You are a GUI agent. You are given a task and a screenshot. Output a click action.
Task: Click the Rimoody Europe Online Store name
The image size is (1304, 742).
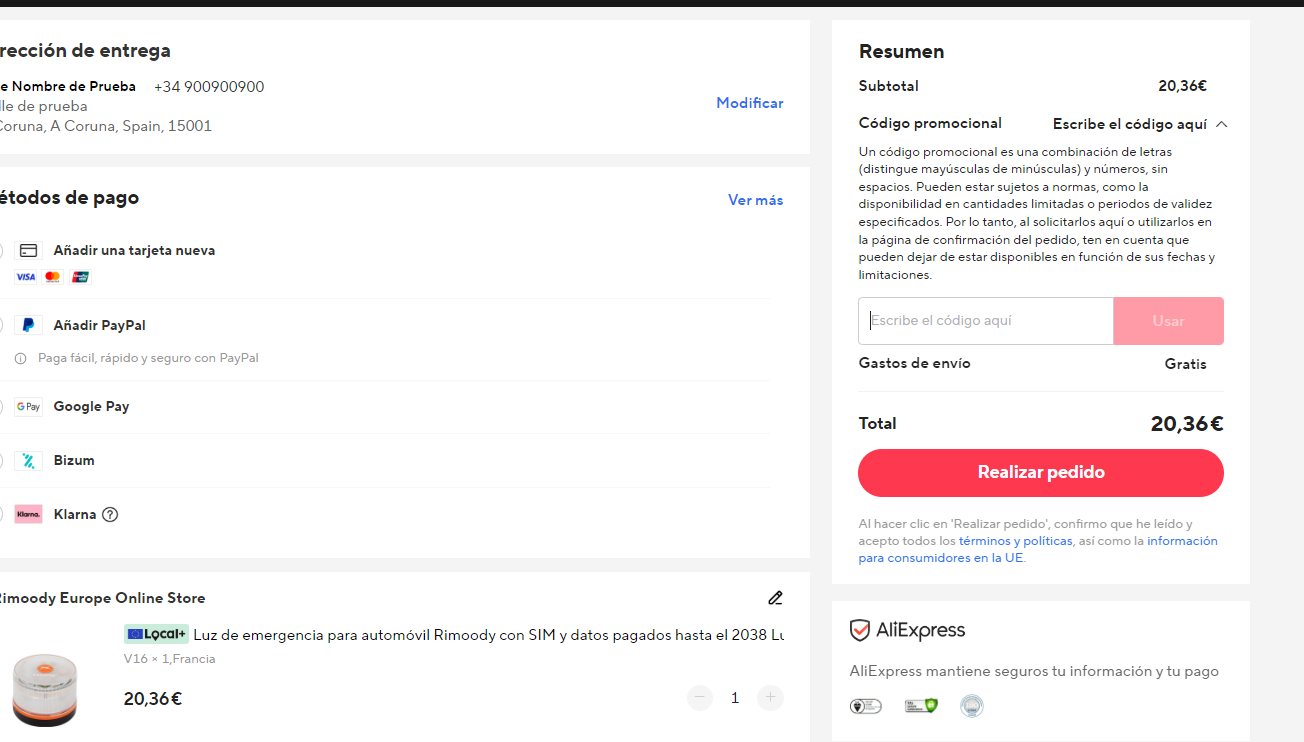pyautogui.click(x=101, y=598)
